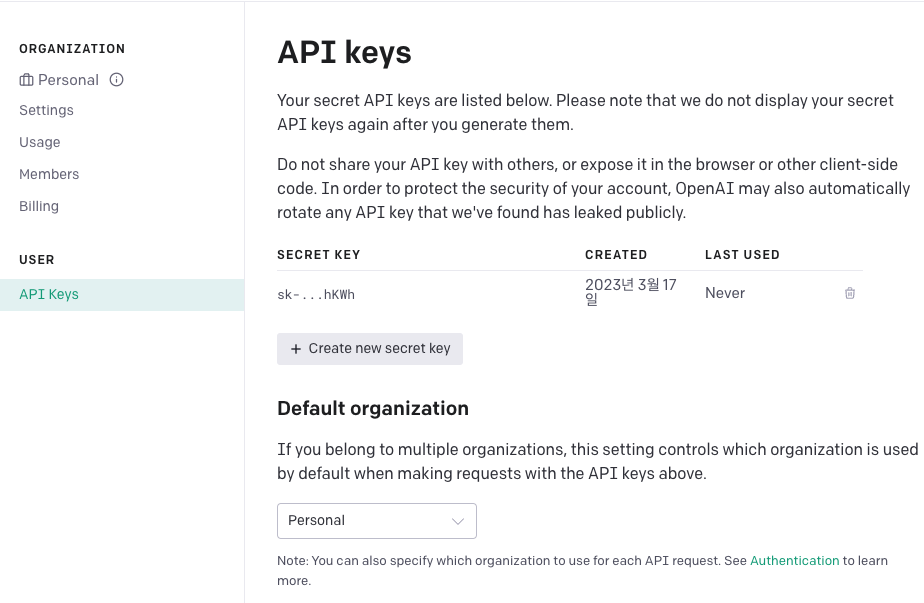Follow the Authentication link in note
This screenshot has height=603, width=924.
[794, 561]
